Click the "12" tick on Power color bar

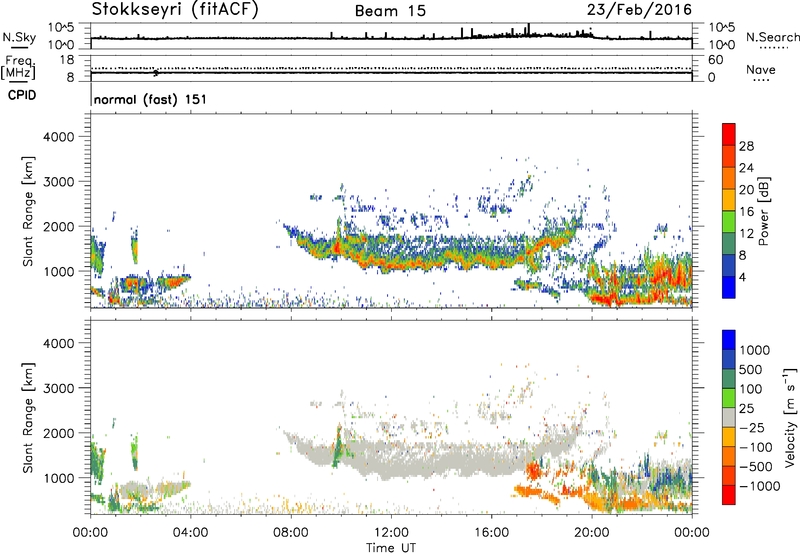pyautogui.click(x=746, y=234)
